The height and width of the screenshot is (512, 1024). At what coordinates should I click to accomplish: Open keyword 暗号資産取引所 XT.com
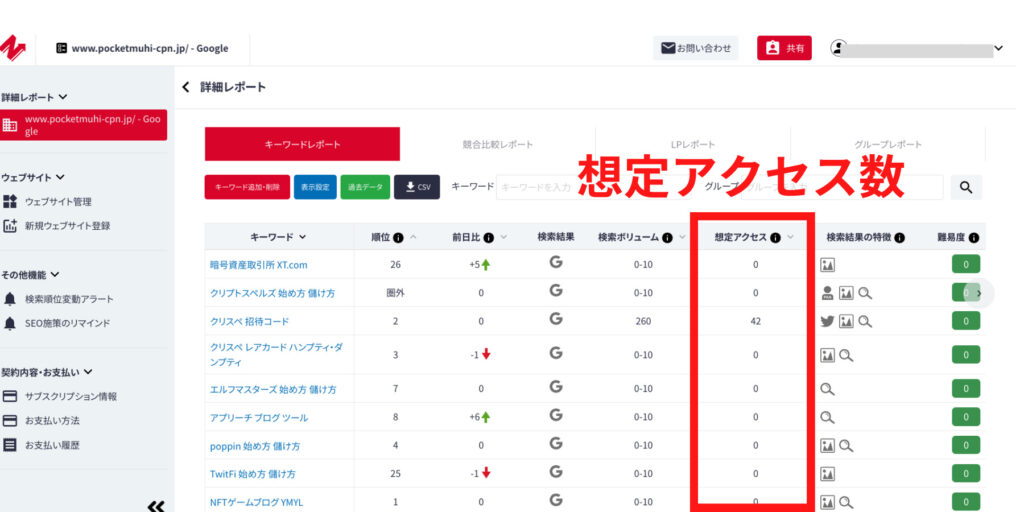tap(259, 264)
